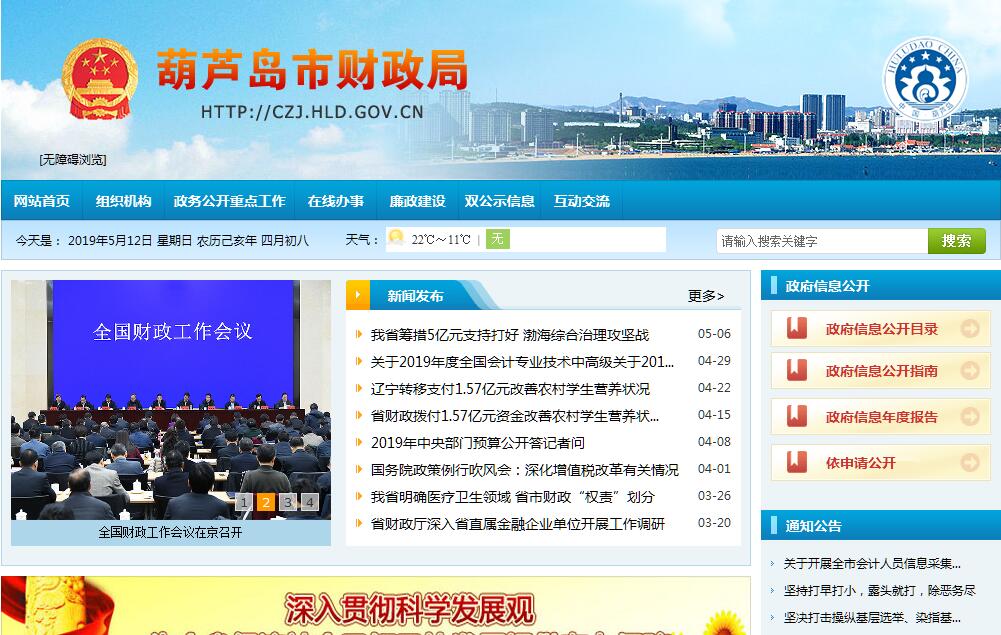
Task: Click the weather sun icon
Action: pos(396,239)
